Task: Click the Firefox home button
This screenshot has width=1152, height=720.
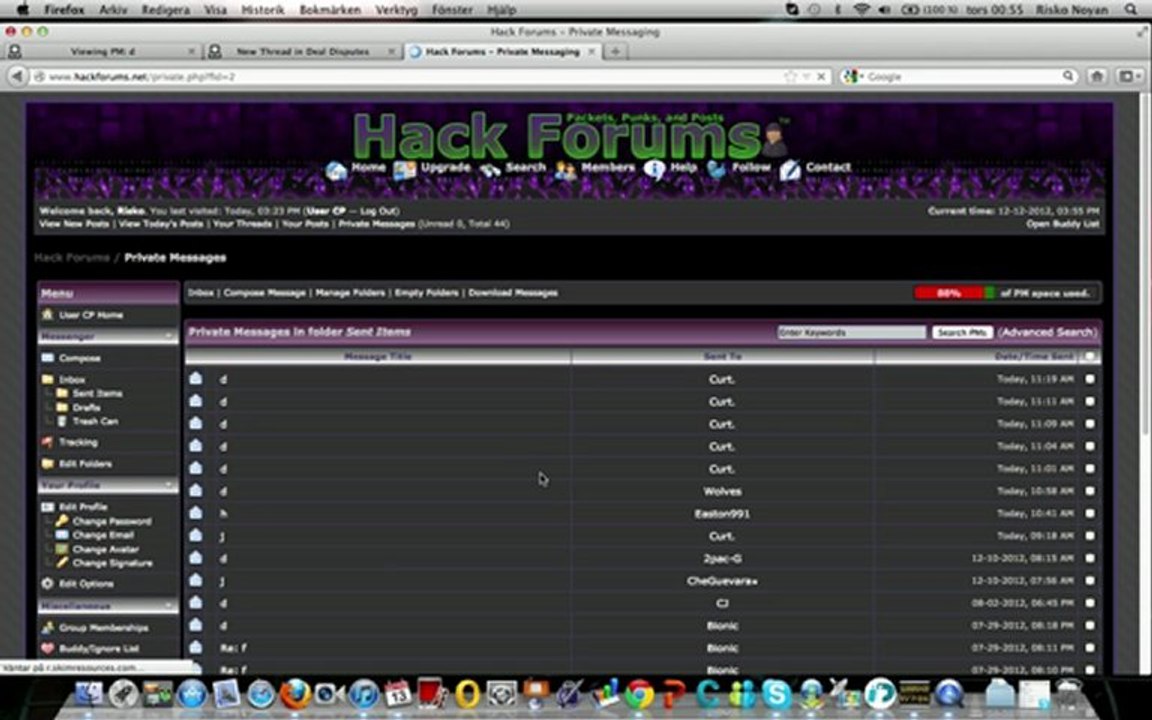Action: 1097,76
